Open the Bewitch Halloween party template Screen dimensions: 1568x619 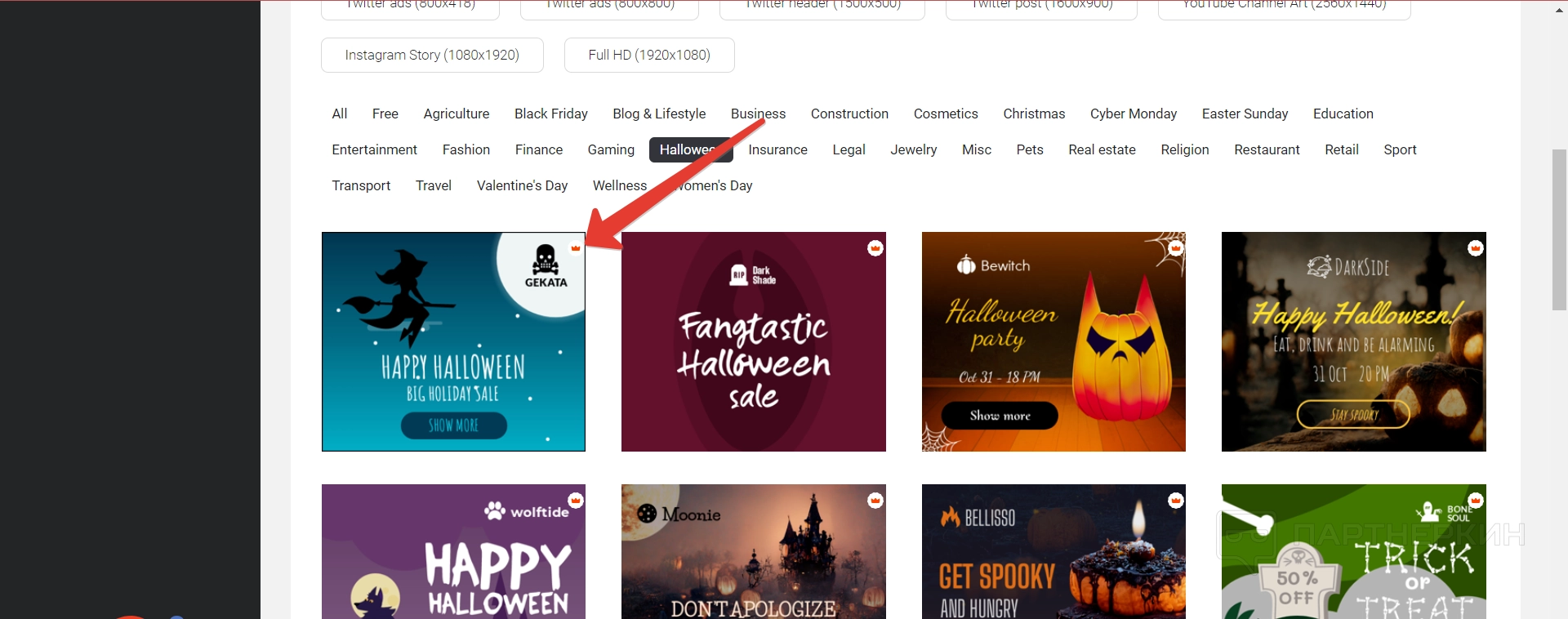click(1053, 341)
